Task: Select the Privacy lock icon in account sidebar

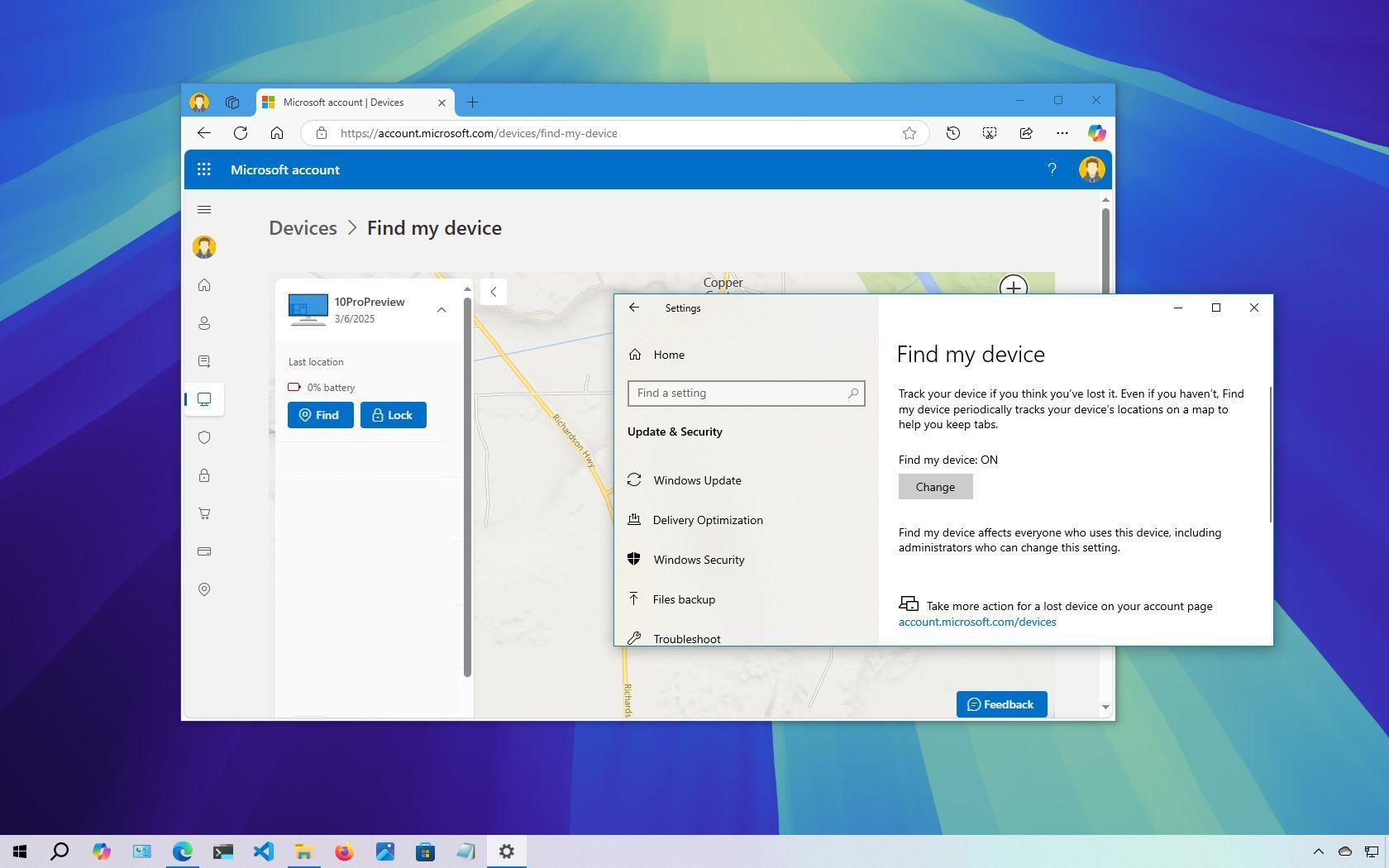Action: [204, 475]
